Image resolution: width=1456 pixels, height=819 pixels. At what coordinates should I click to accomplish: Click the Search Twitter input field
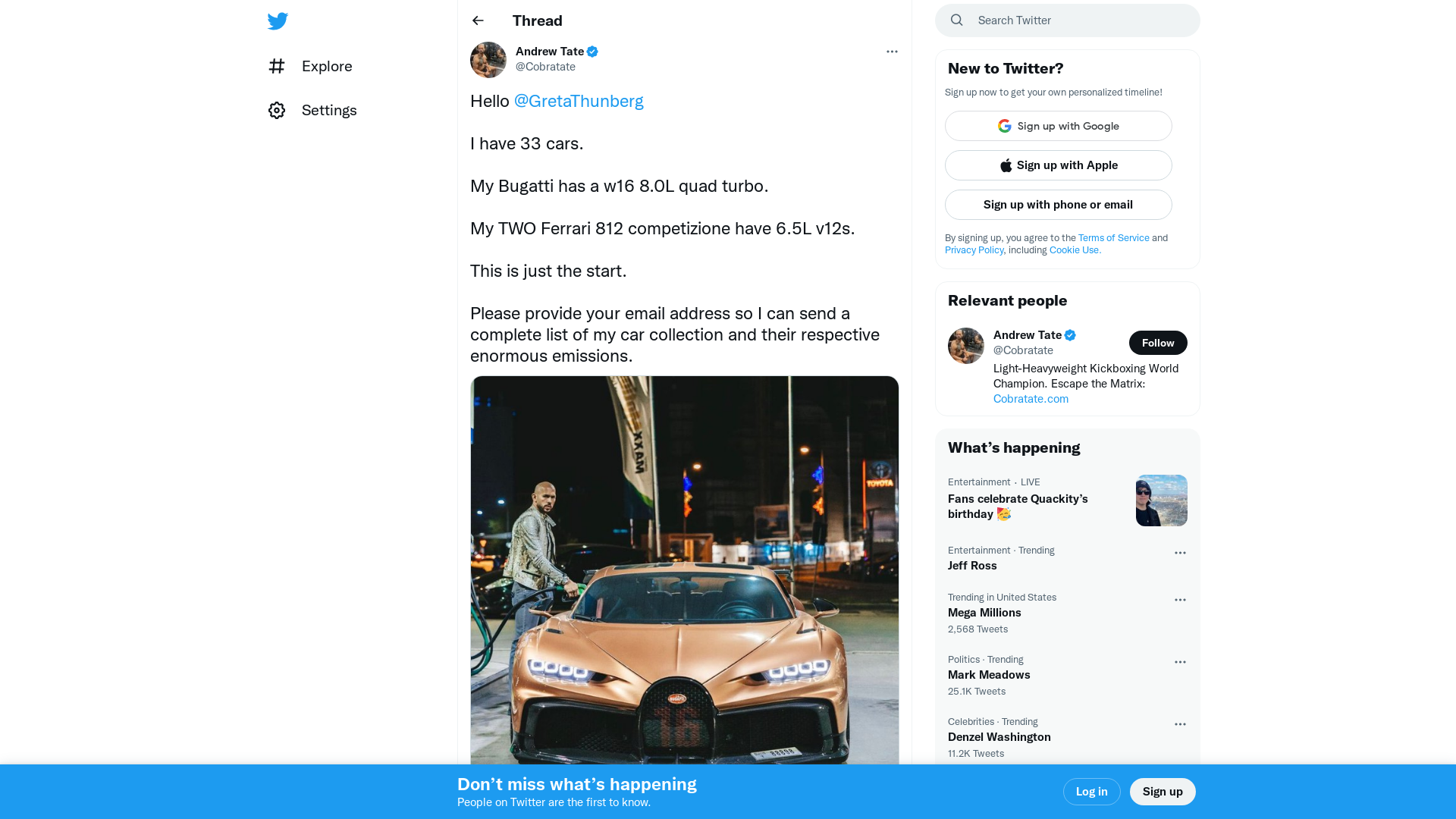tap(1067, 20)
